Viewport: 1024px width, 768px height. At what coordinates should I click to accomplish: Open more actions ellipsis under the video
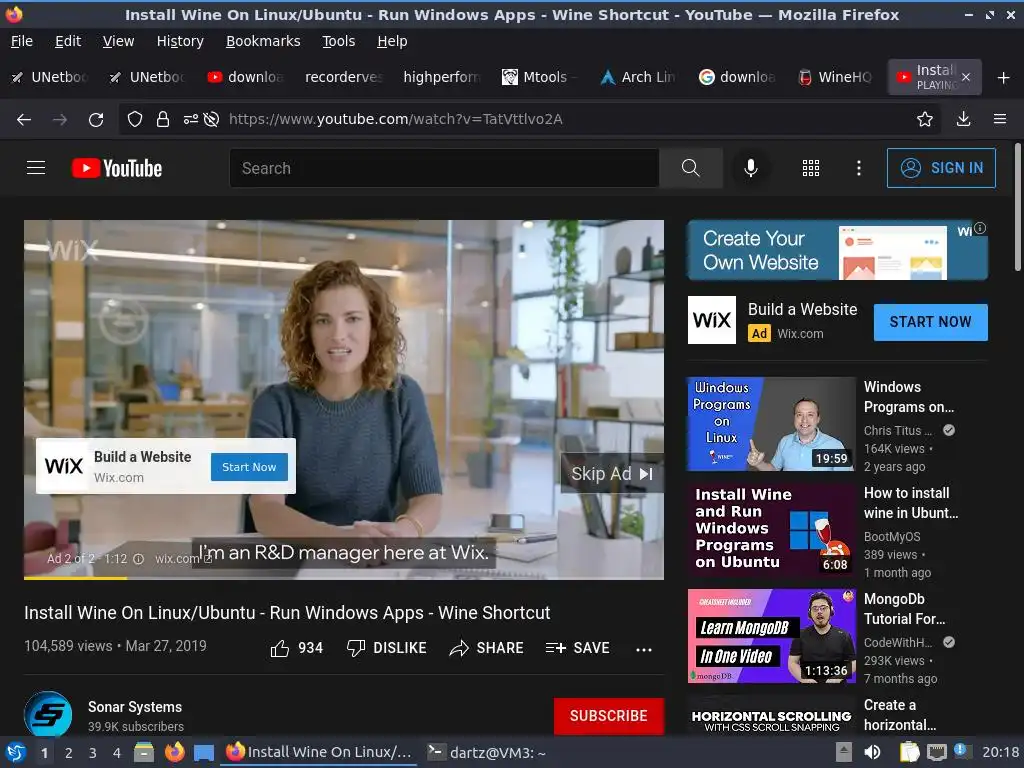pos(644,649)
